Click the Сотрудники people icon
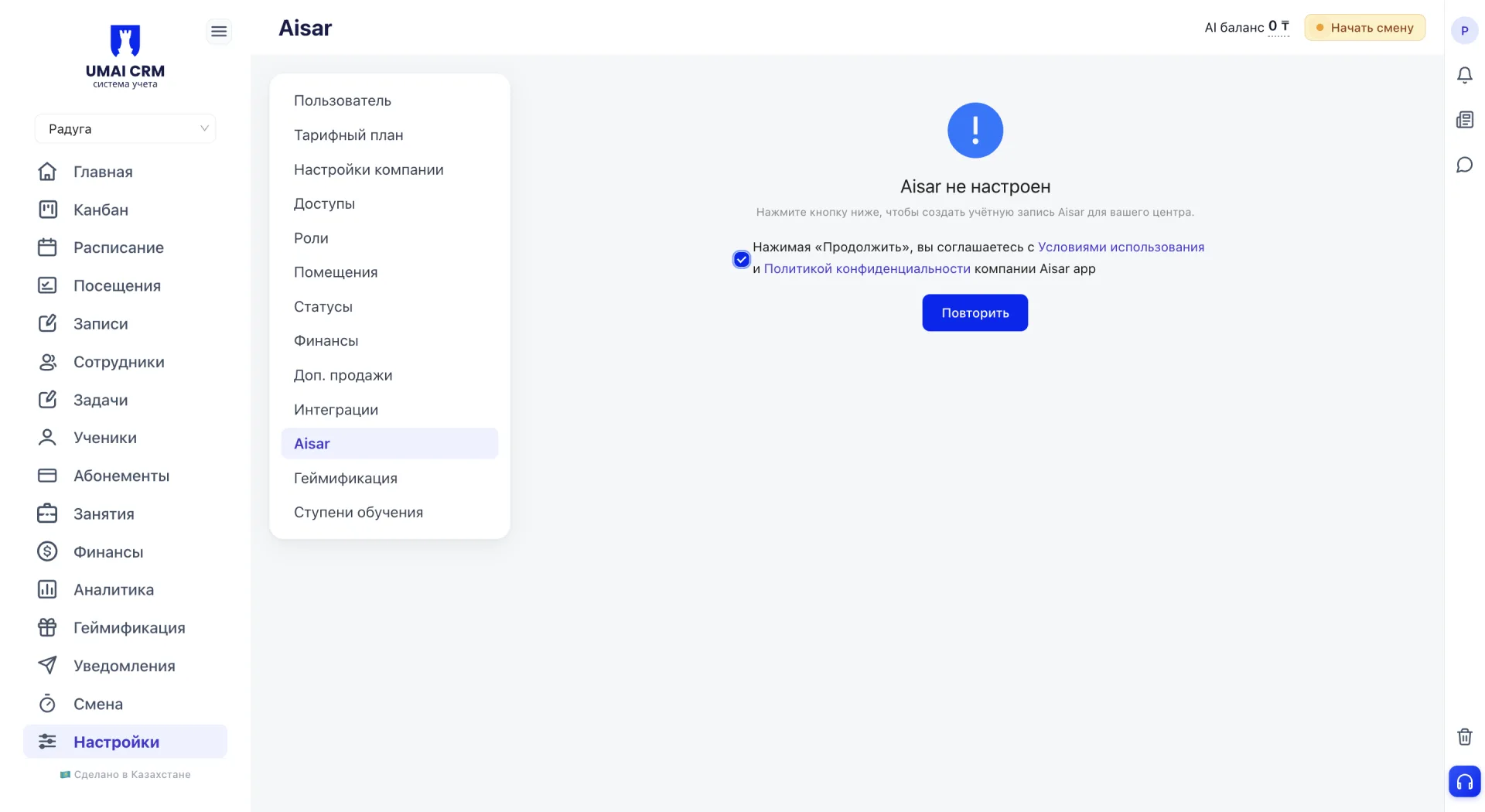 tap(47, 362)
